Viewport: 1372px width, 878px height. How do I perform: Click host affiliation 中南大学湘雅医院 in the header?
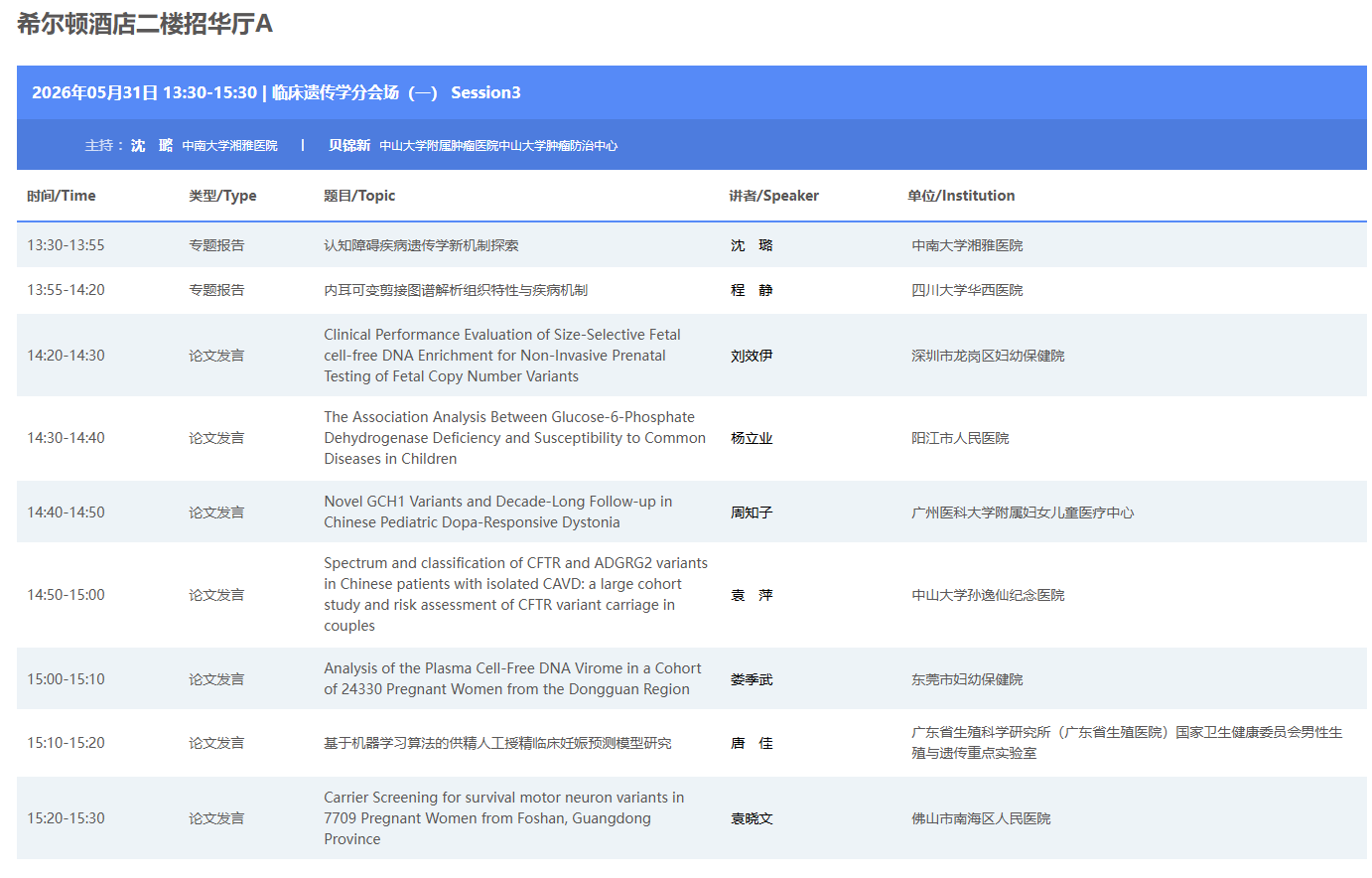click(x=229, y=146)
